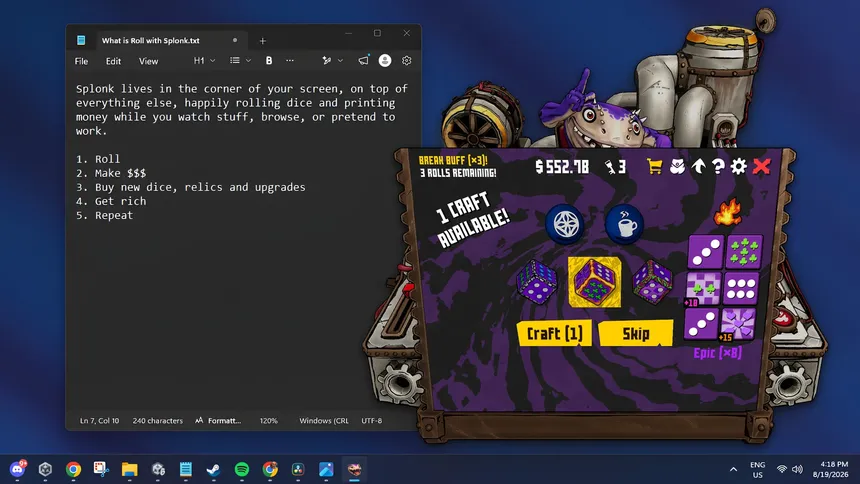Click in the Notepad text after Repeat

tap(135, 215)
